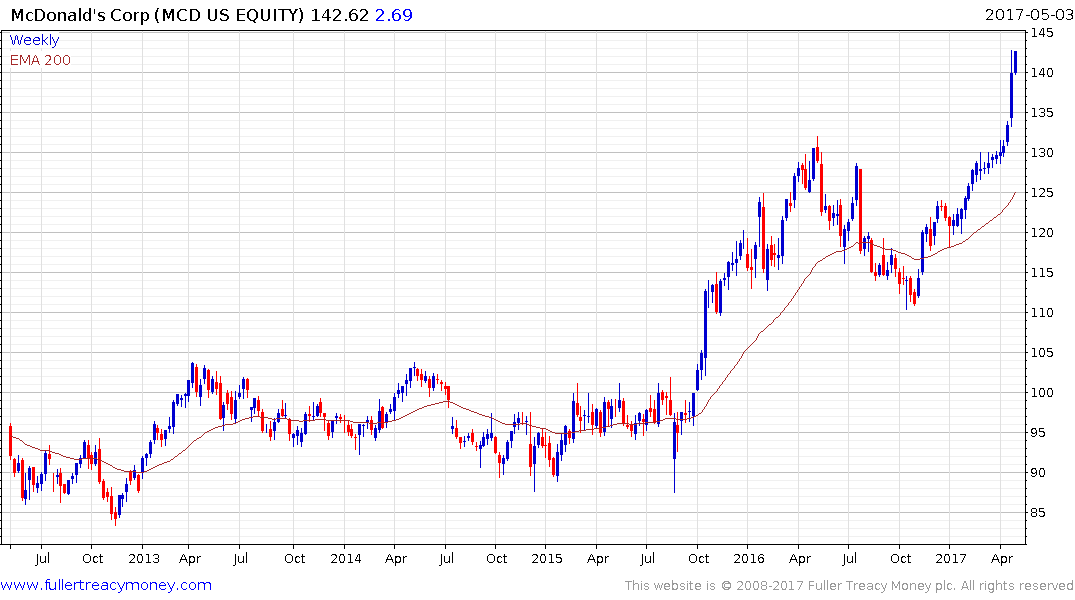Click the 100 price axis label
The width and height of the screenshot is (1075, 600).
tap(1042, 393)
